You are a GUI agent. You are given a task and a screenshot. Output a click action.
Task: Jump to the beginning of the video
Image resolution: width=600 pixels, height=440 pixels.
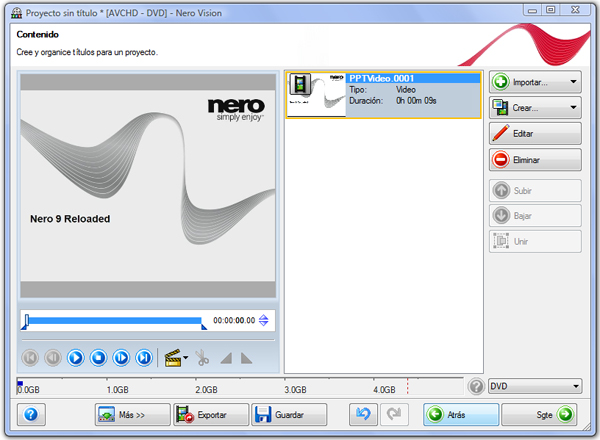click(x=30, y=358)
